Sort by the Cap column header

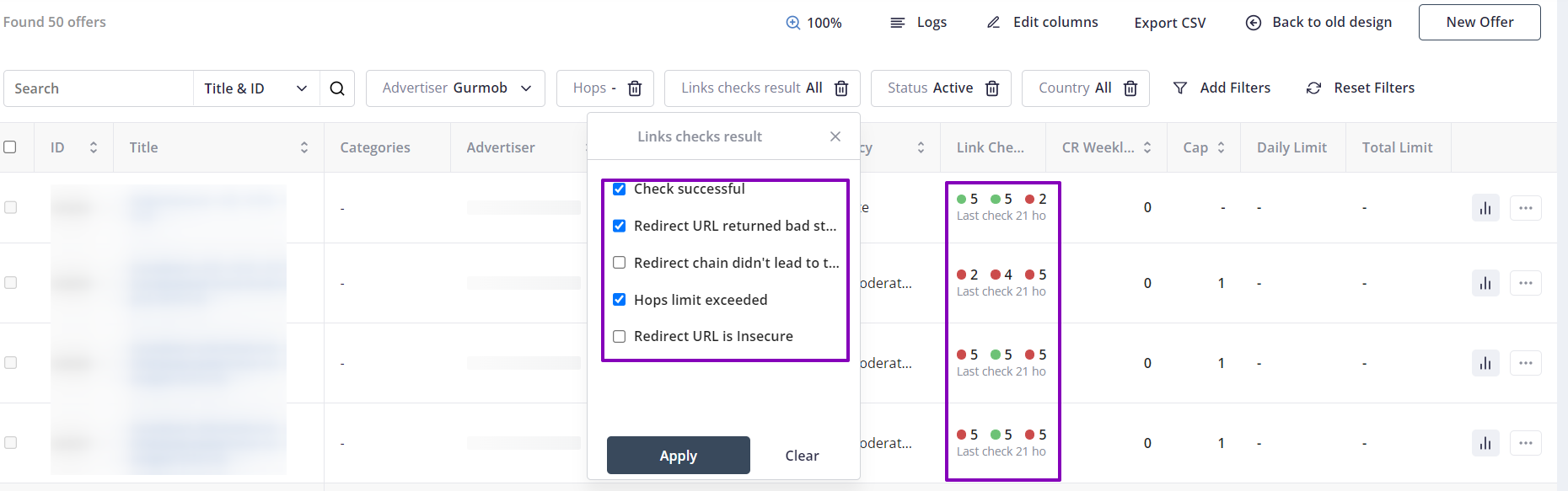[x=1221, y=147]
